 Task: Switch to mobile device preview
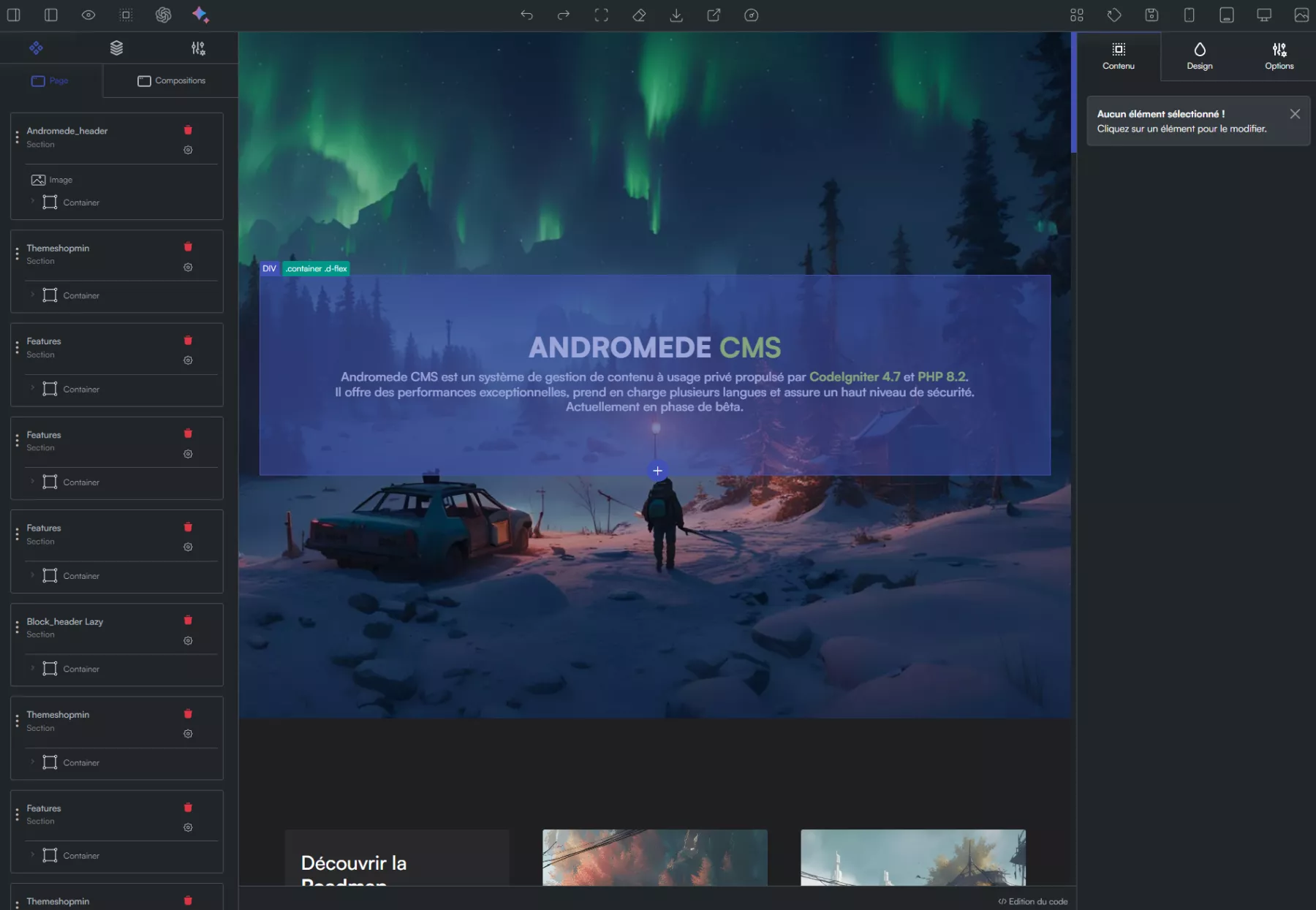[1190, 15]
